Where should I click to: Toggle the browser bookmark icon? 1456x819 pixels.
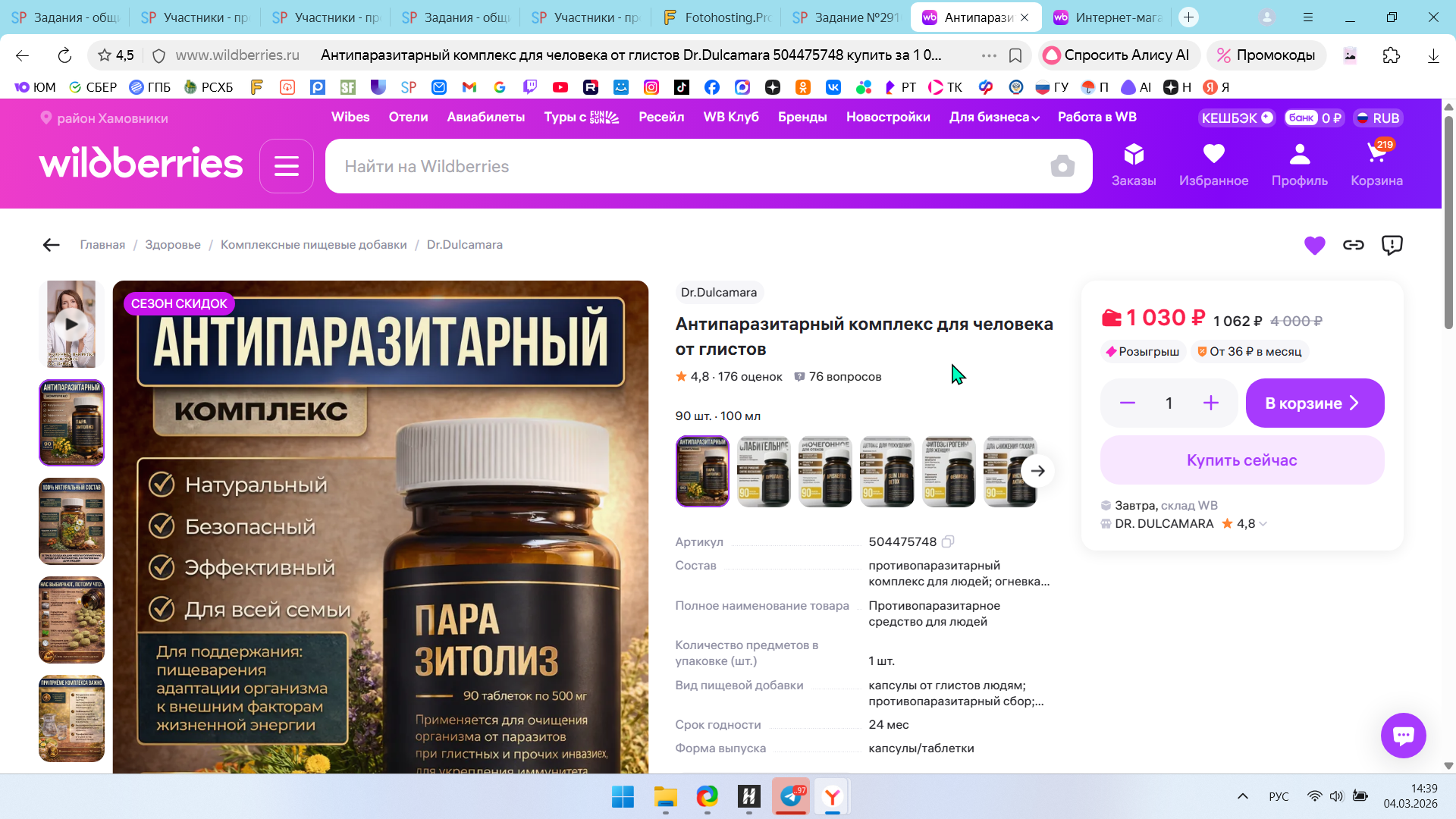[1015, 55]
